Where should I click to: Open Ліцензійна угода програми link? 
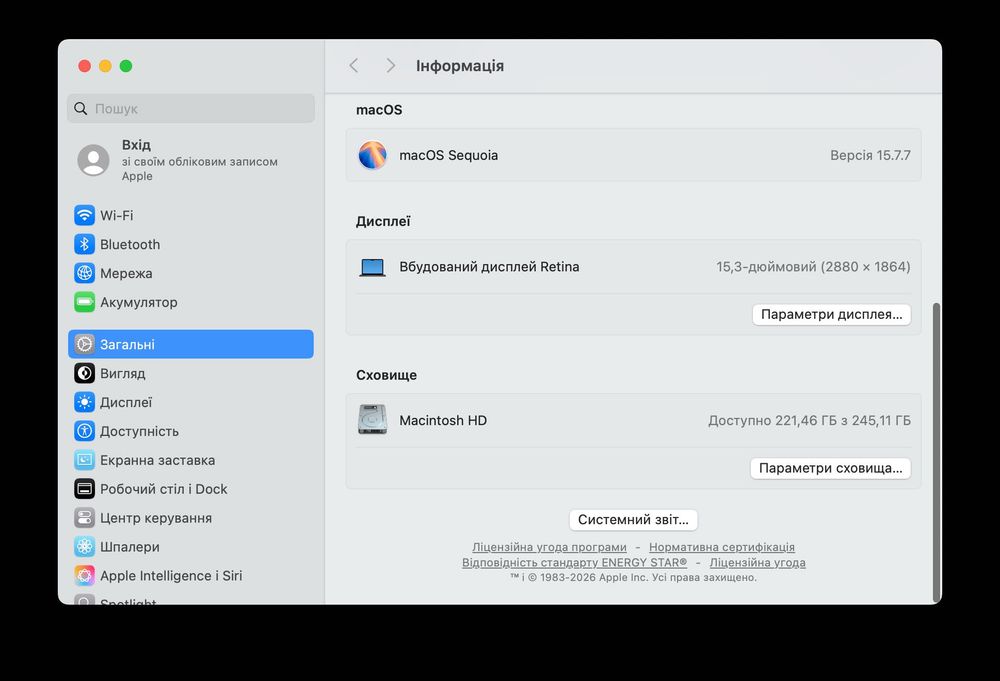(549, 547)
